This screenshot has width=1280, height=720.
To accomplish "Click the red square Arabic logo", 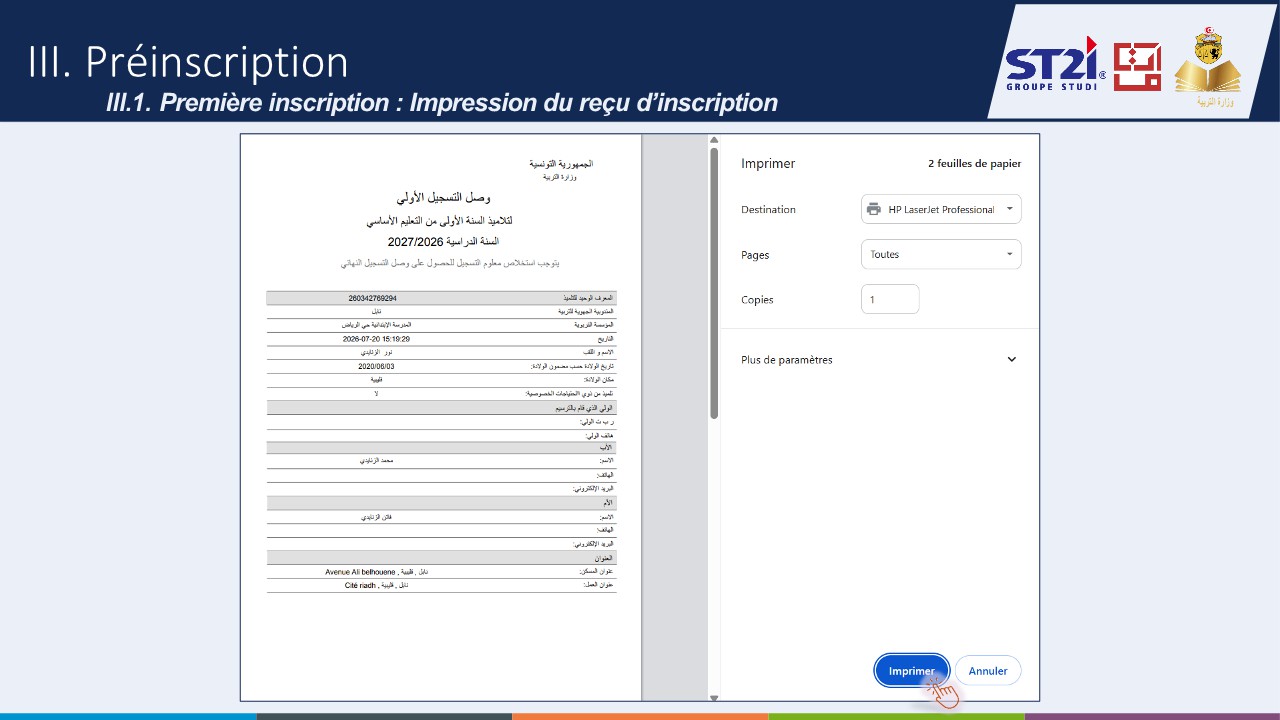I will click(x=1137, y=67).
